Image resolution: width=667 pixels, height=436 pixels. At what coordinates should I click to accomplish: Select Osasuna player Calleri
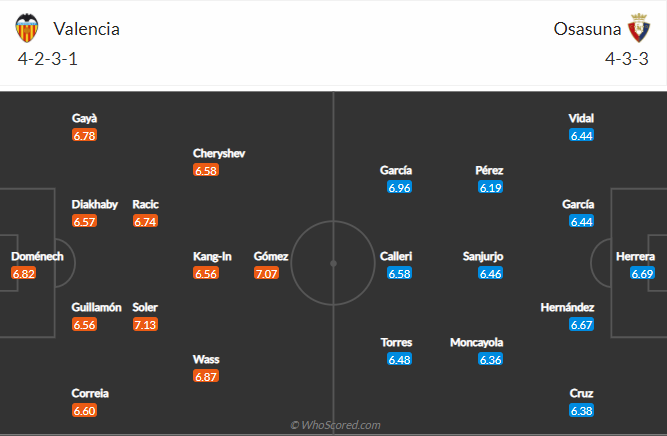point(396,256)
